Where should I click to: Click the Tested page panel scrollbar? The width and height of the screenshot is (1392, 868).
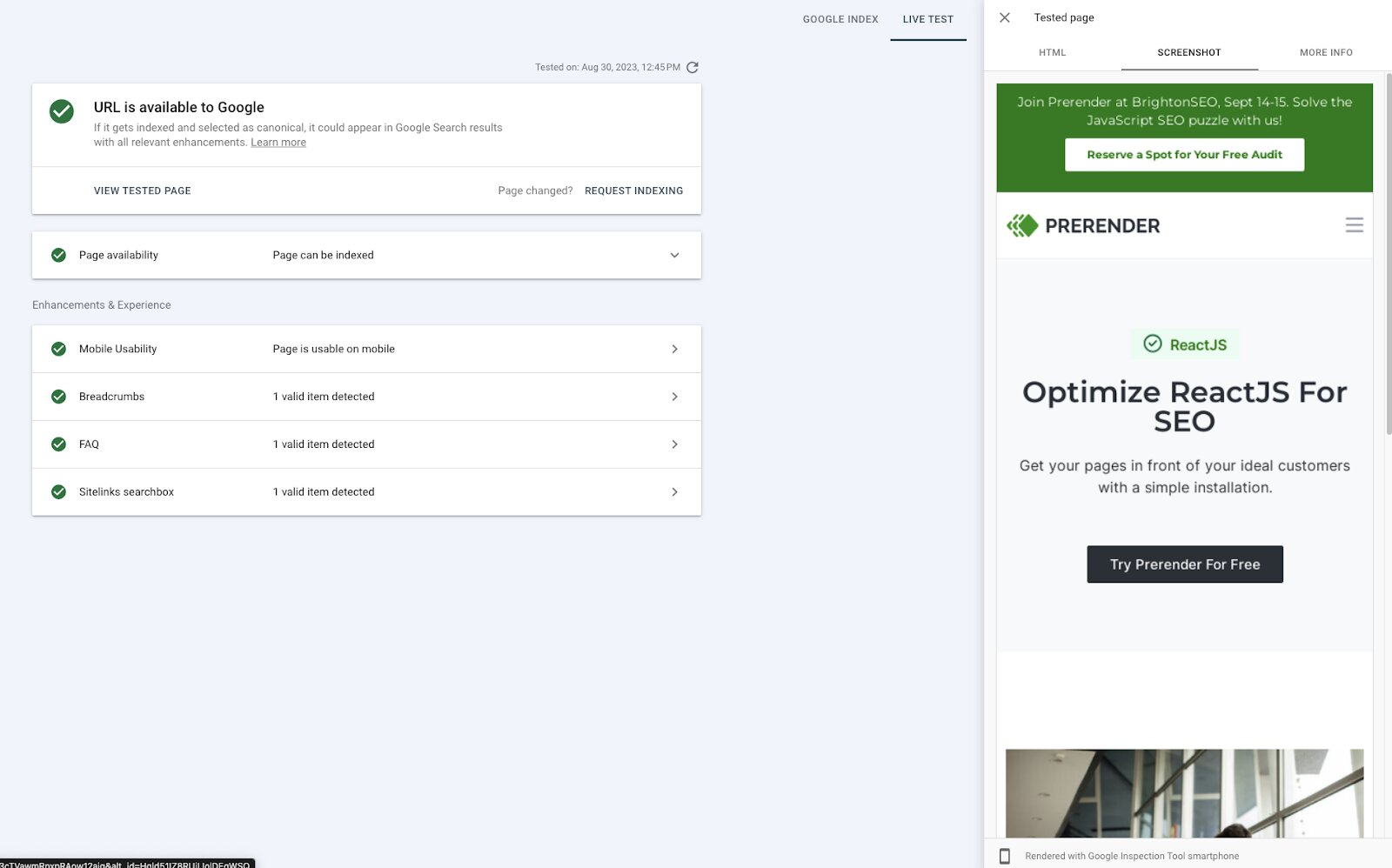coord(1389,254)
